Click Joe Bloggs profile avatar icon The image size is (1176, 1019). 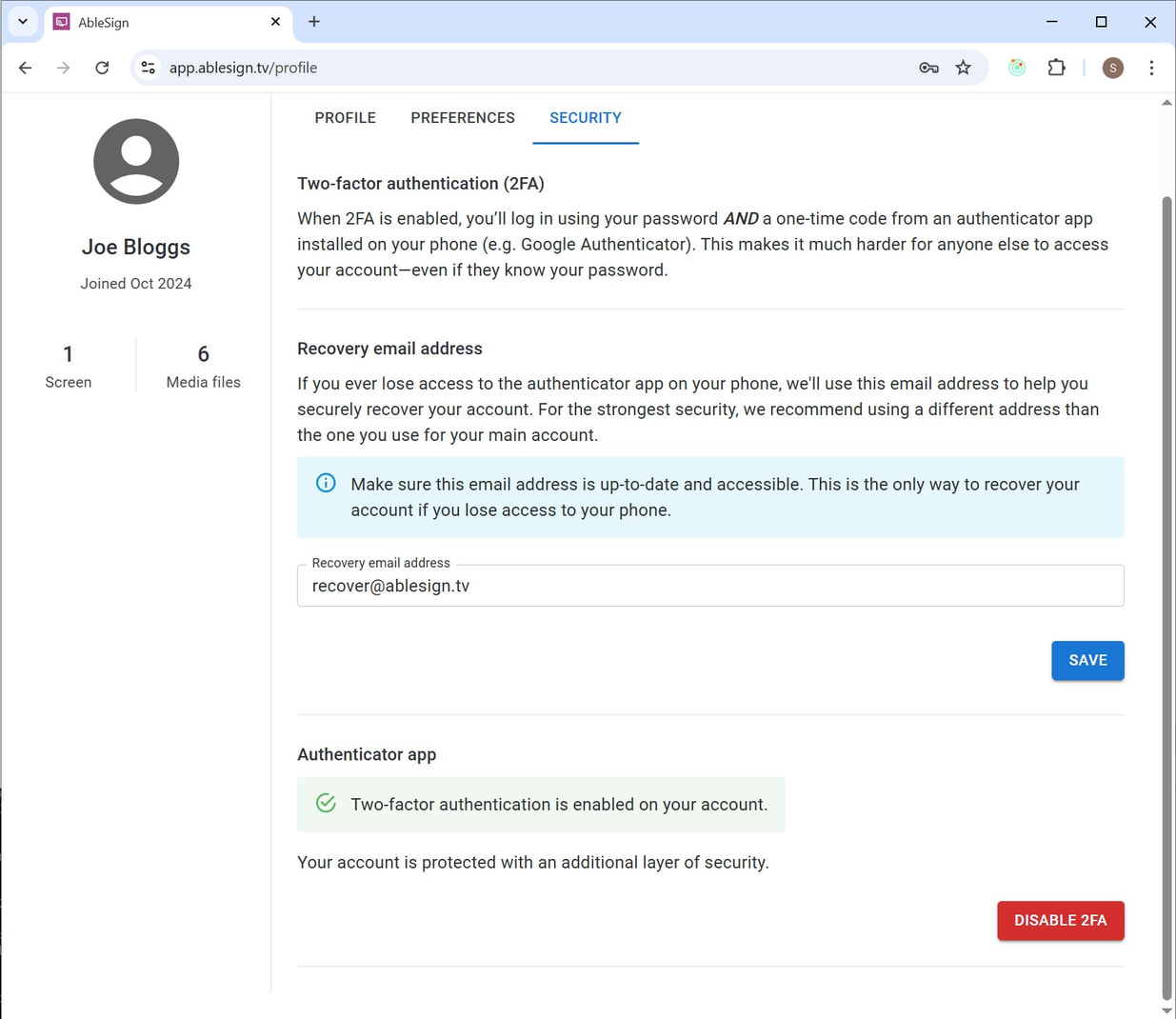coord(136,162)
